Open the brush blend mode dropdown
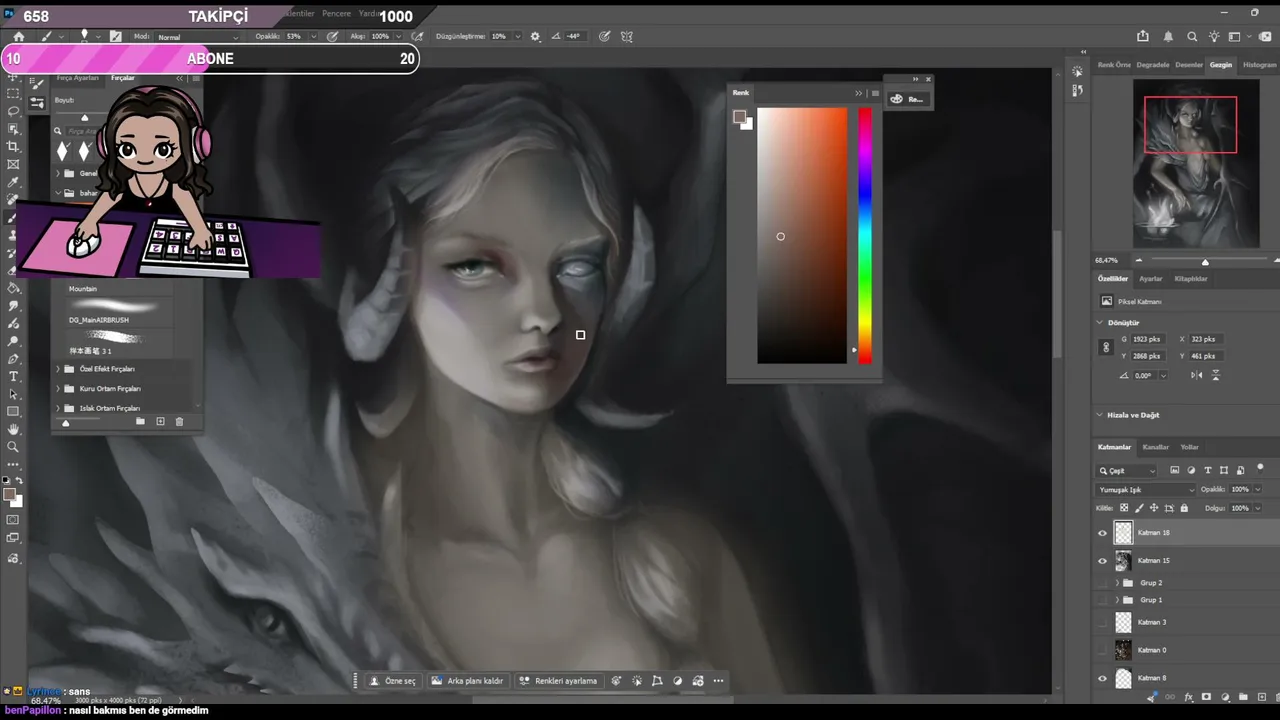 pos(198,37)
